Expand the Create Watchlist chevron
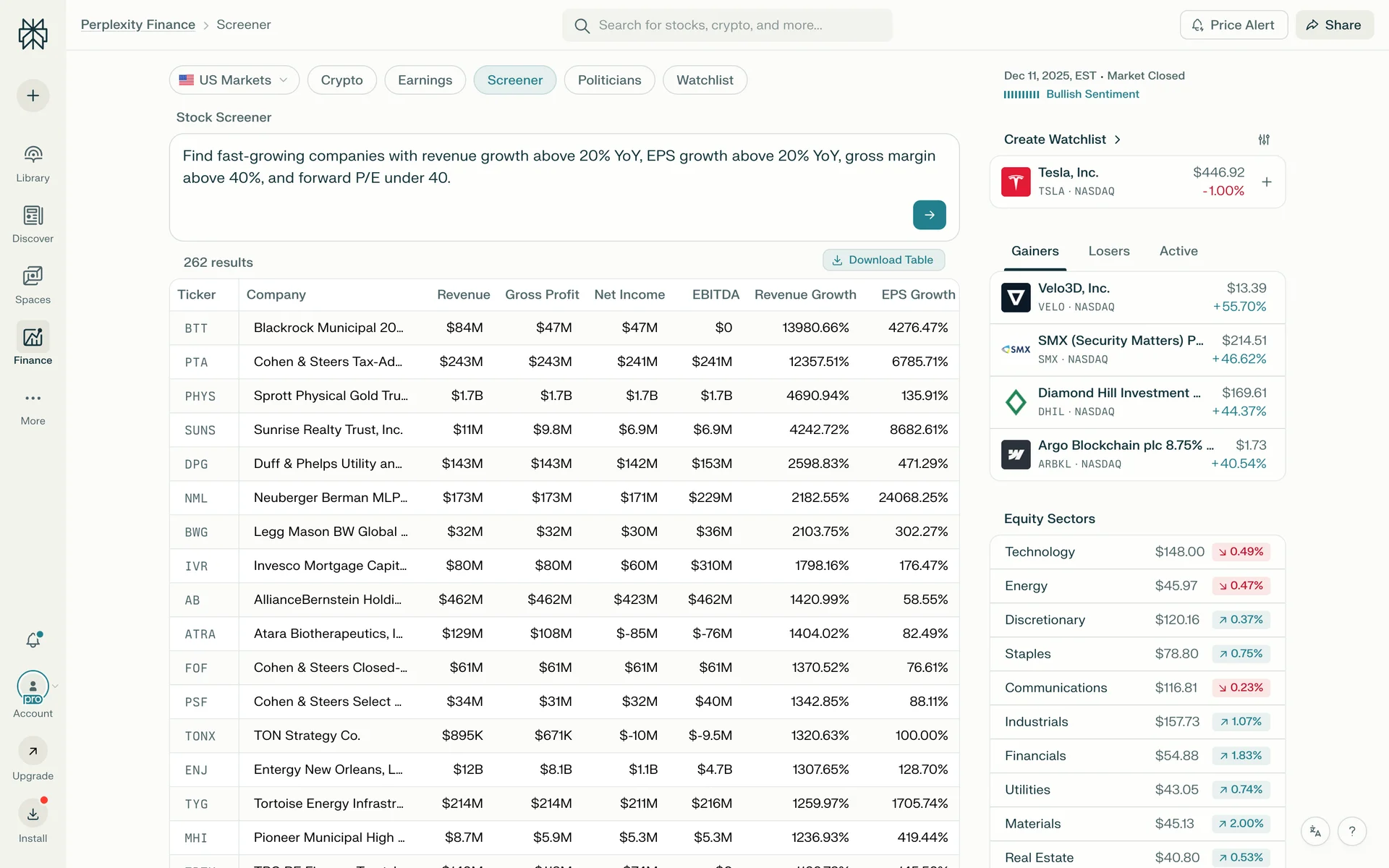1389x868 pixels. (1118, 140)
